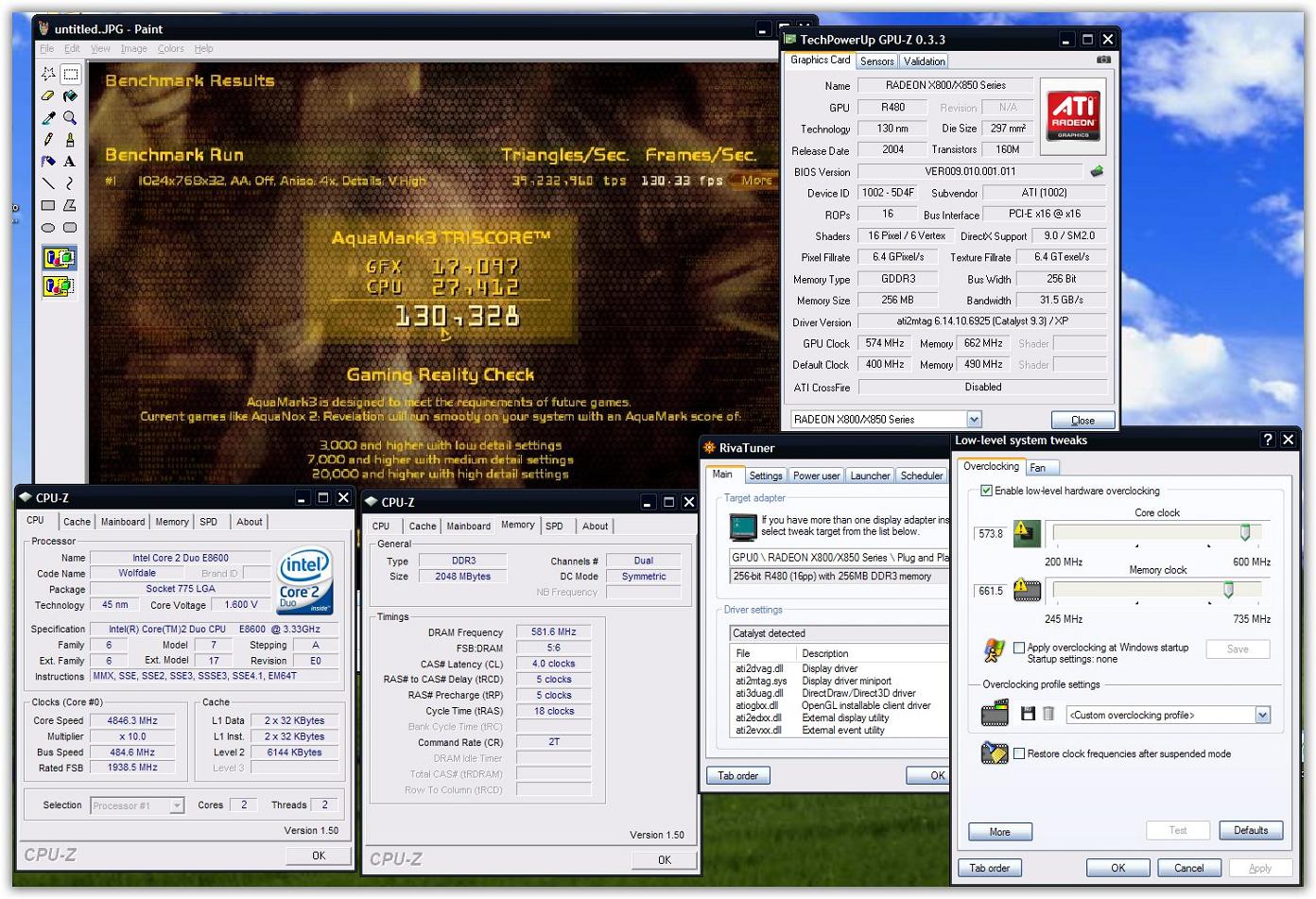The height and width of the screenshot is (899, 1316).
Task: Open the Processor #1 selection dropdown
Action: pyautogui.click(x=177, y=805)
